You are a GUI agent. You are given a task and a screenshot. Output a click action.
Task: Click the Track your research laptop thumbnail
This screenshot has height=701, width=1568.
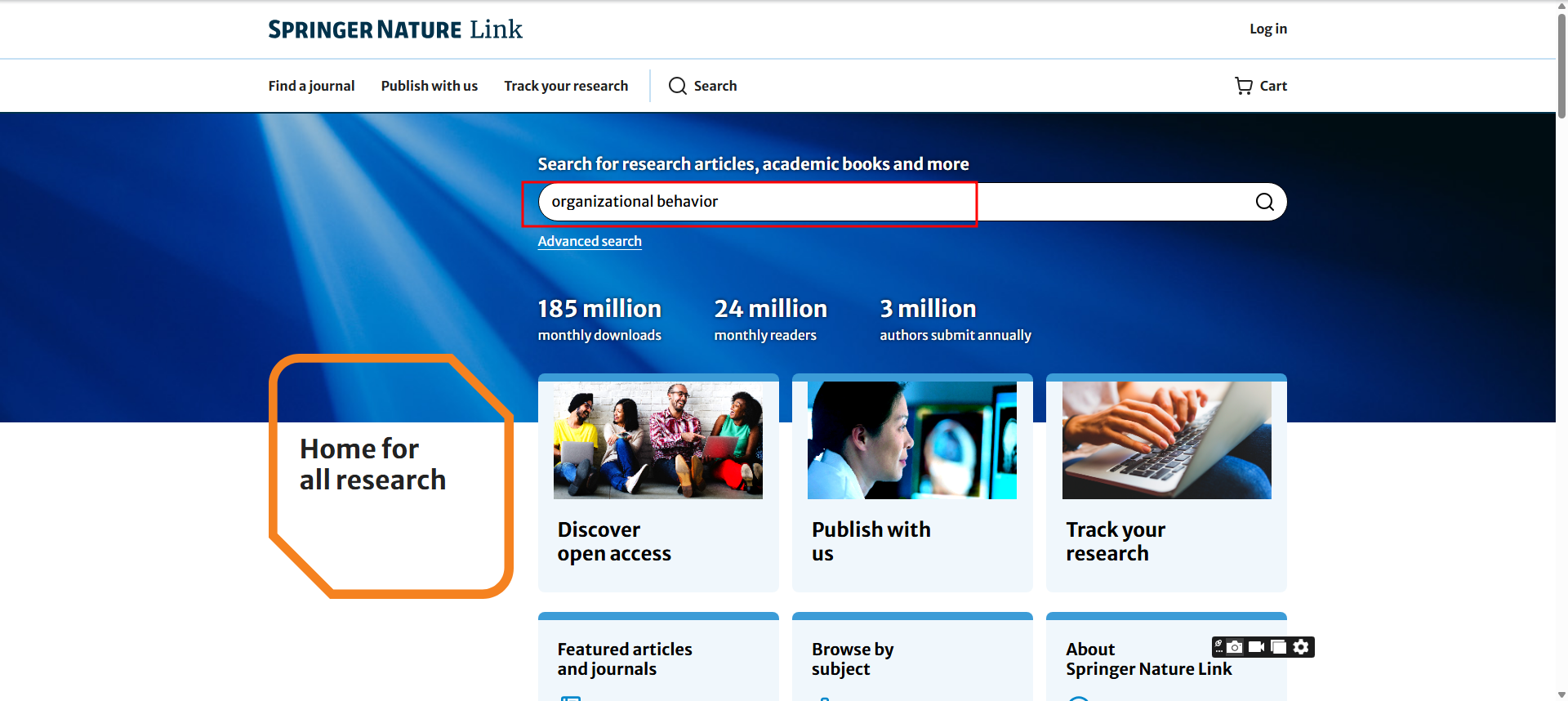1166,440
